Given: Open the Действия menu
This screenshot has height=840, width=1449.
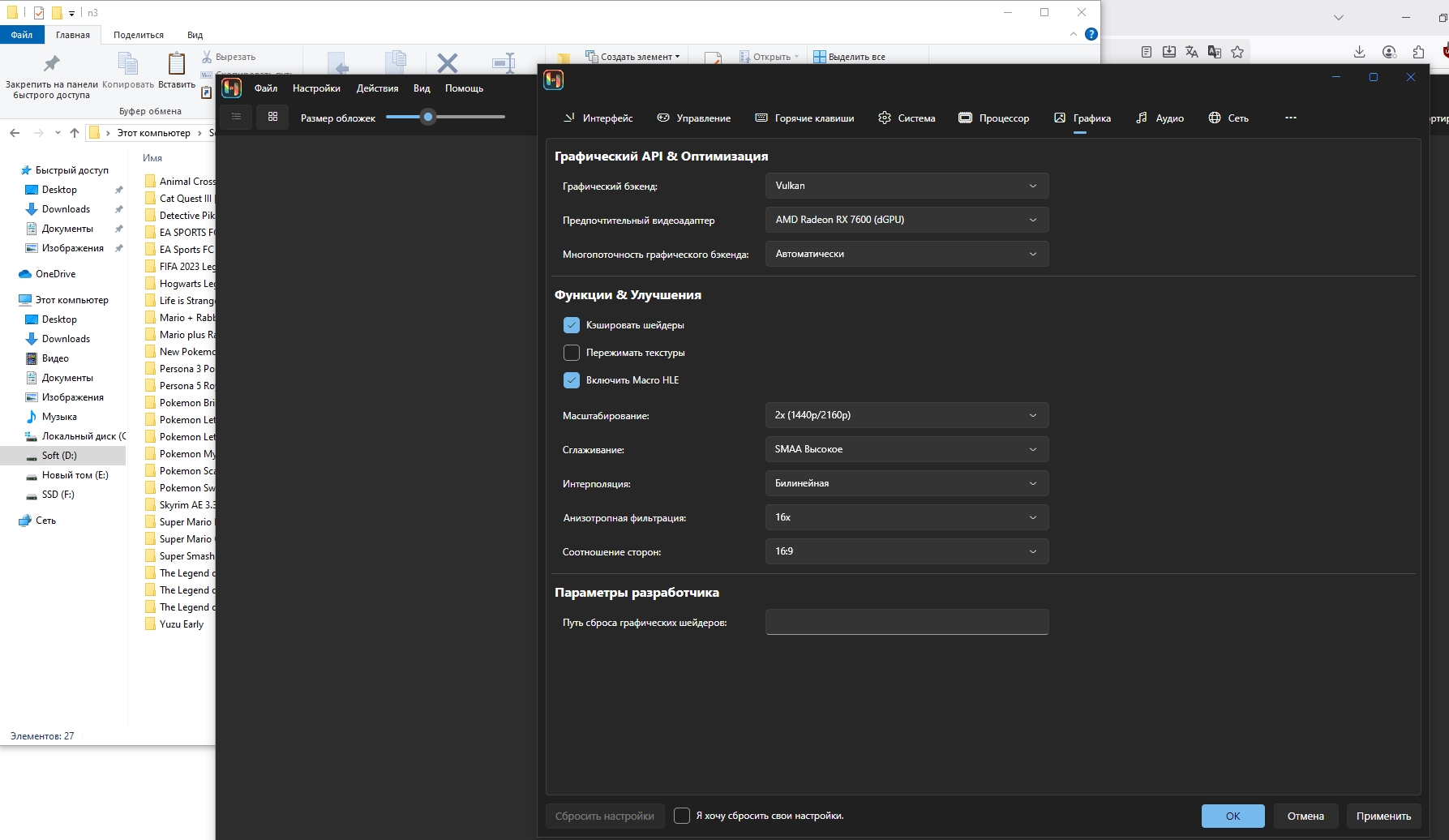Looking at the screenshot, I should [377, 88].
